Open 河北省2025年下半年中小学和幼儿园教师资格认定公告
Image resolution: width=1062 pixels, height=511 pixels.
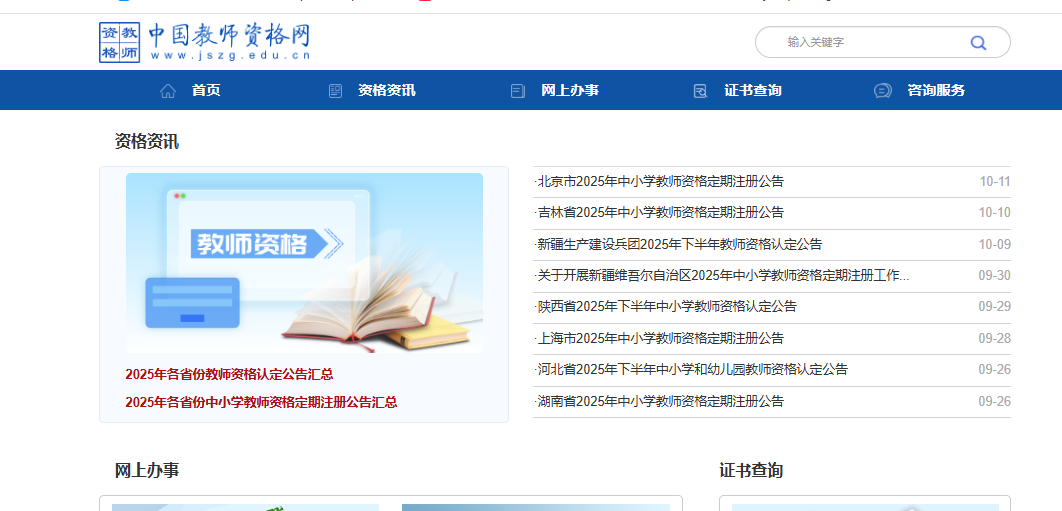(692, 369)
